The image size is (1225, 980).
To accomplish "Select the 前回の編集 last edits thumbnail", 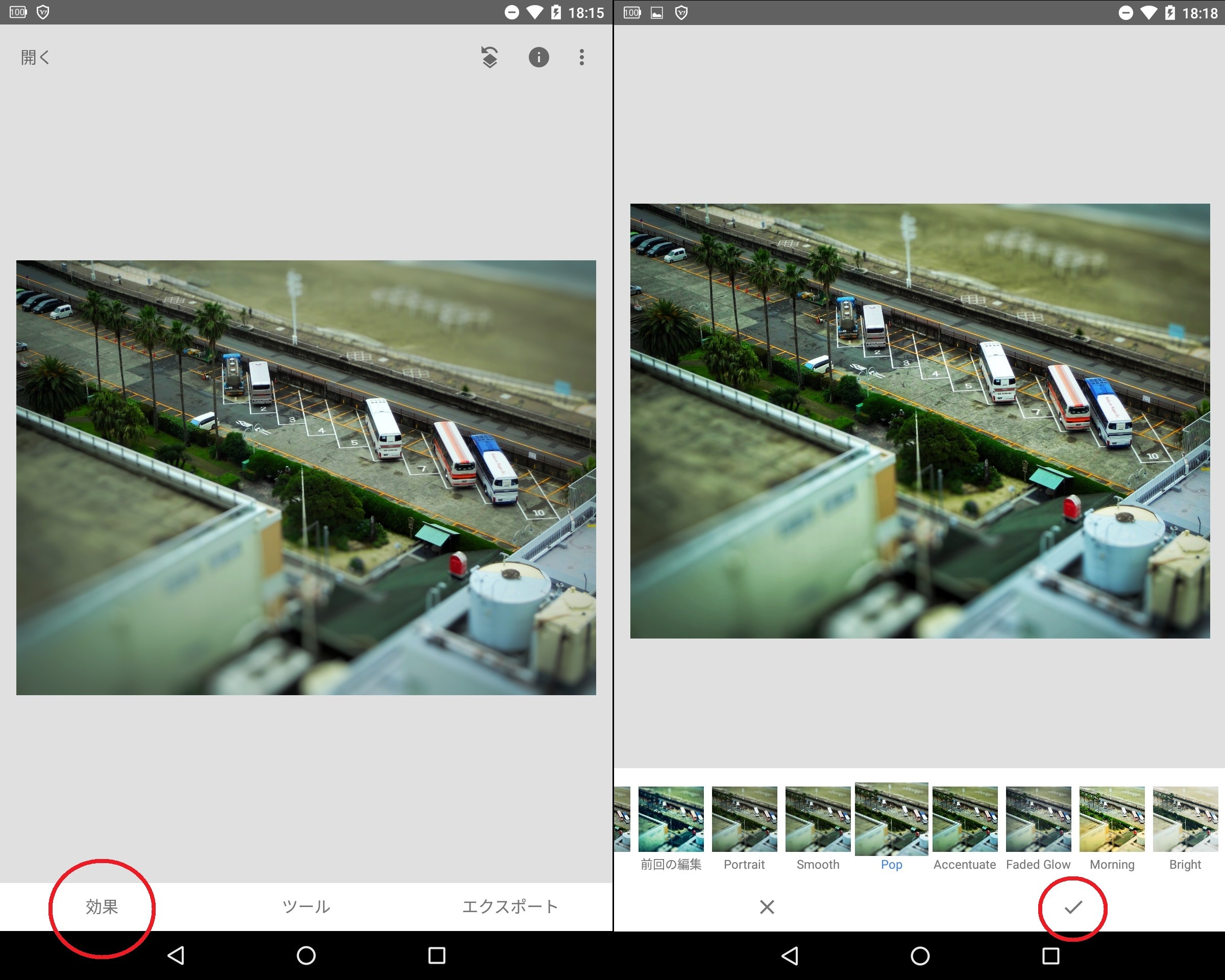I will pyautogui.click(x=671, y=819).
